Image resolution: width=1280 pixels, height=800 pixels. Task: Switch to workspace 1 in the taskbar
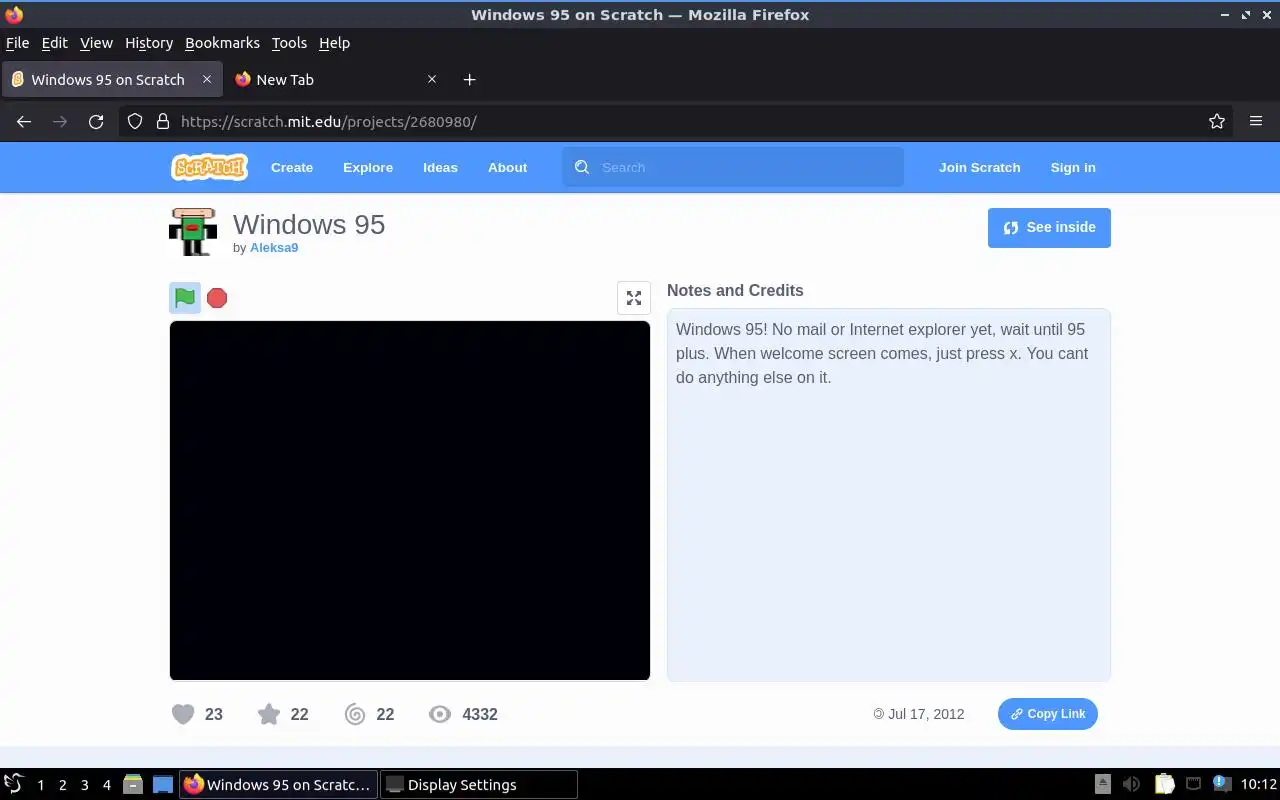(40, 785)
